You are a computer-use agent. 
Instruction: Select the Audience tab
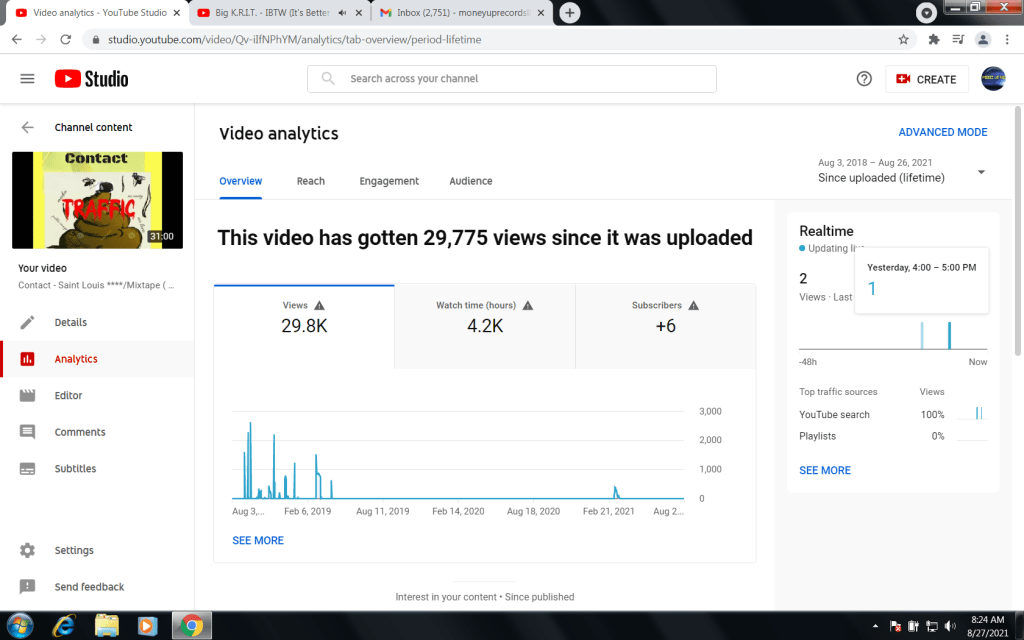[470, 181]
